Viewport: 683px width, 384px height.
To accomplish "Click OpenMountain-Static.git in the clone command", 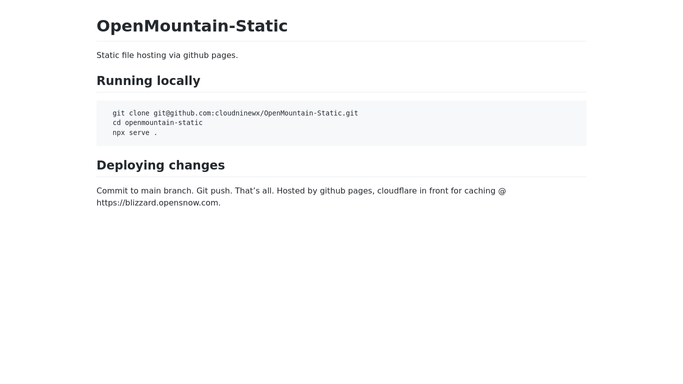I will pyautogui.click(x=311, y=113).
